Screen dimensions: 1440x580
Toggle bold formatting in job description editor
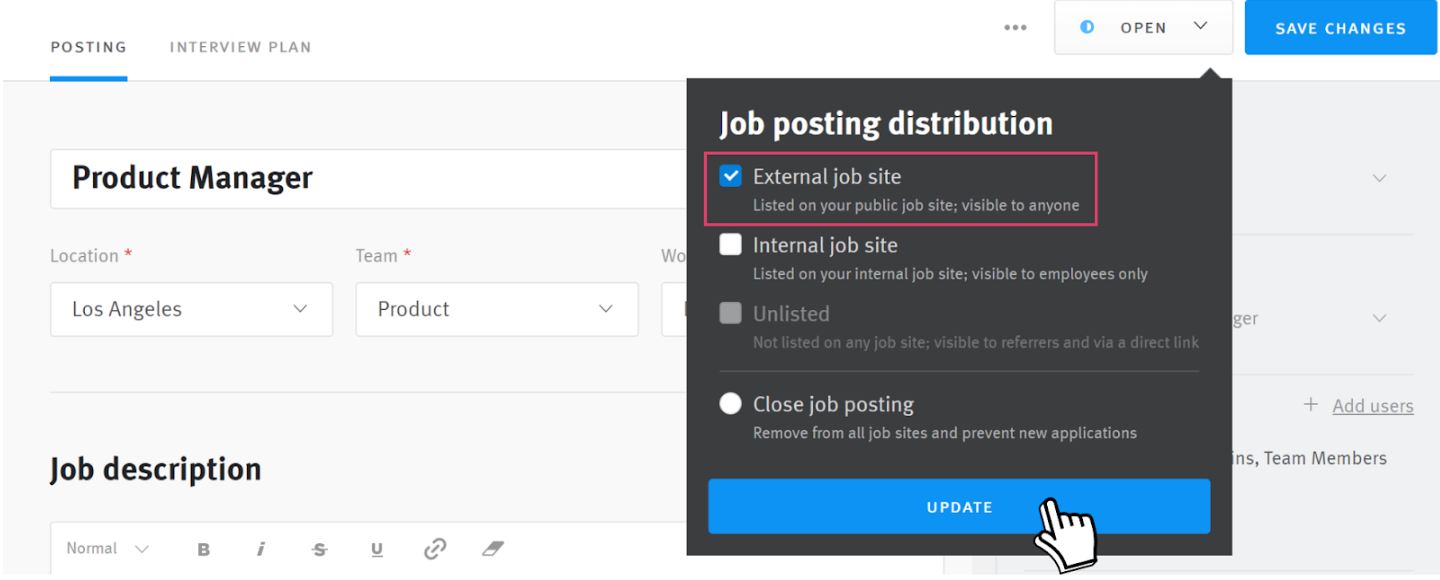point(204,548)
